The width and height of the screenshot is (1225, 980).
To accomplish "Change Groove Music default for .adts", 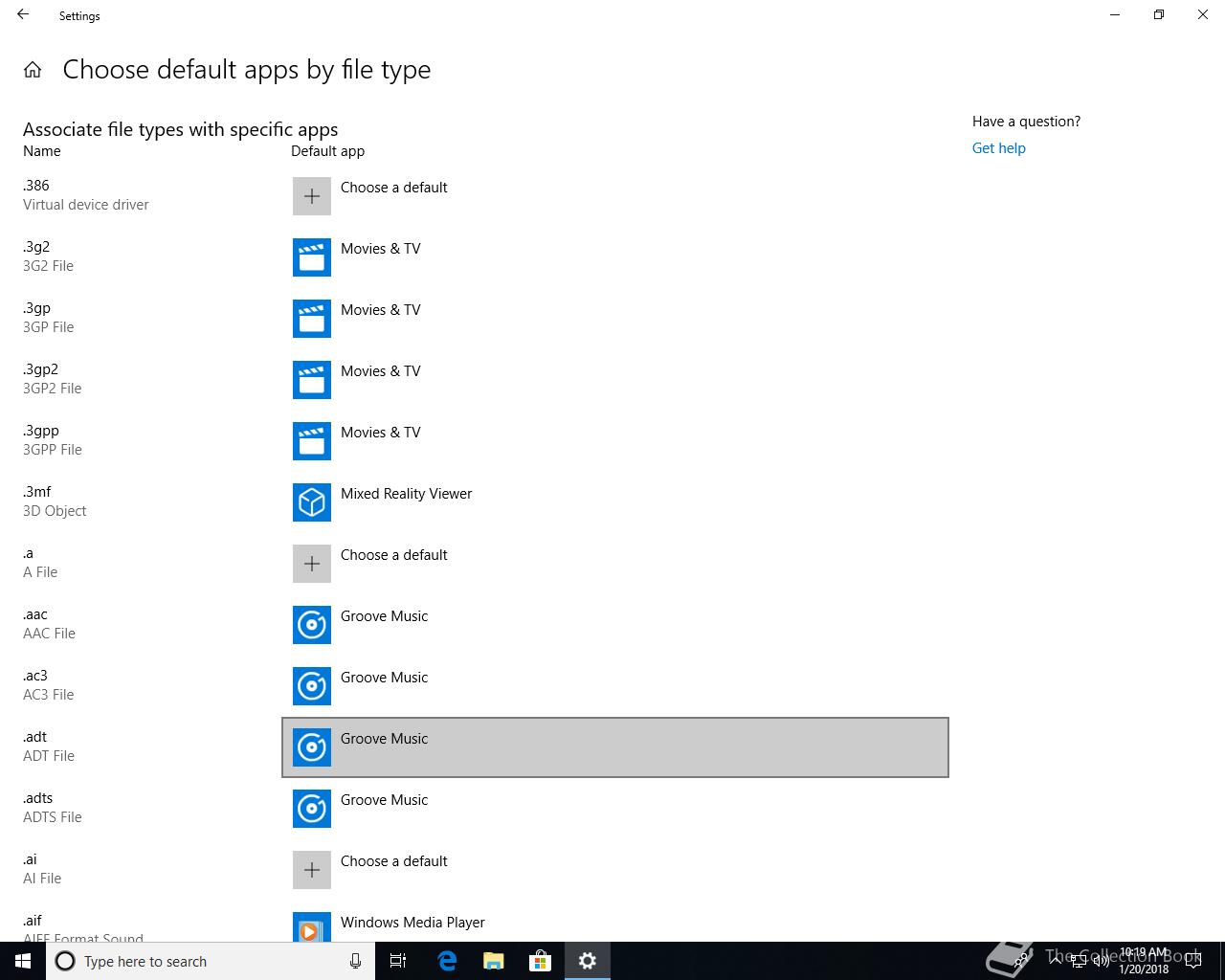I will (x=615, y=809).
